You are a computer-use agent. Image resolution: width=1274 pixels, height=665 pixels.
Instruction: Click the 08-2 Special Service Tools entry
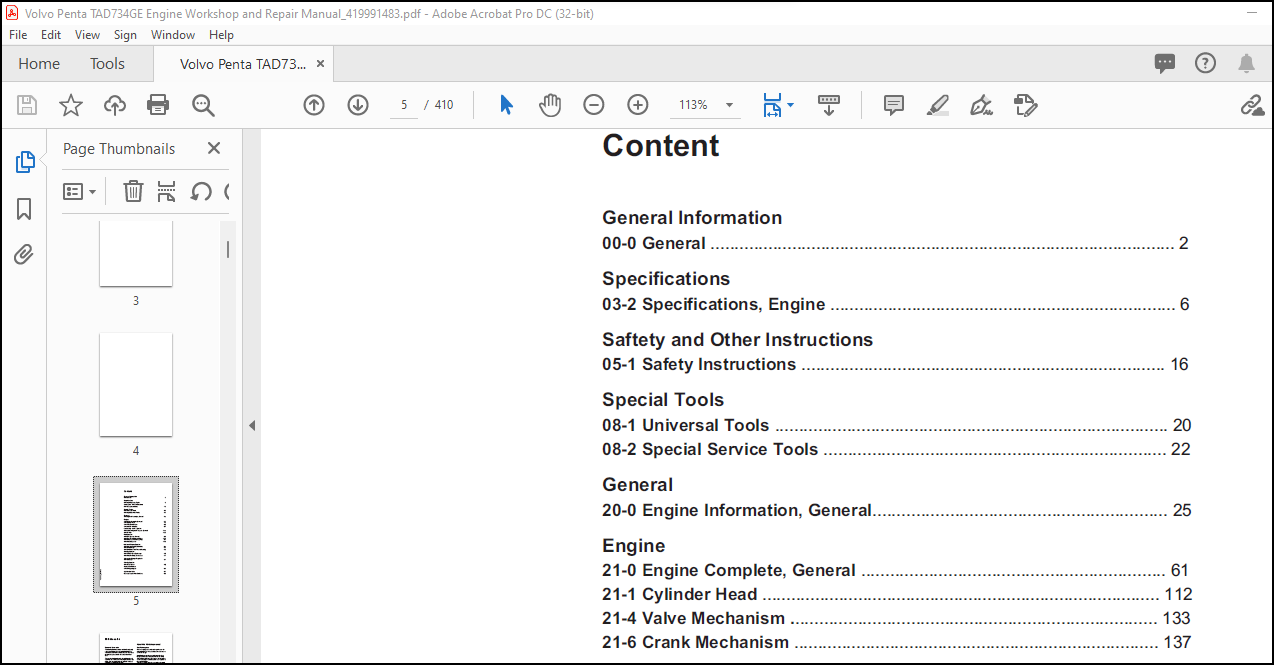coord(896,449)
